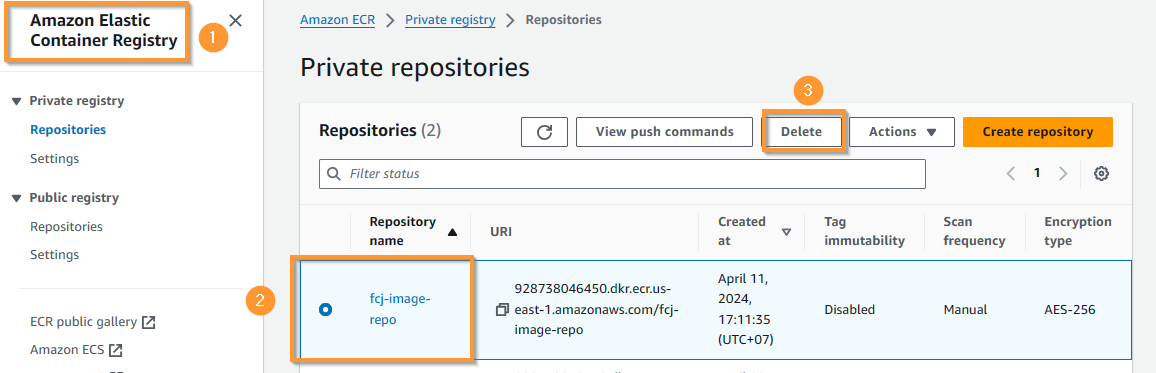Open Settings under Public registry

pos(55,255)
